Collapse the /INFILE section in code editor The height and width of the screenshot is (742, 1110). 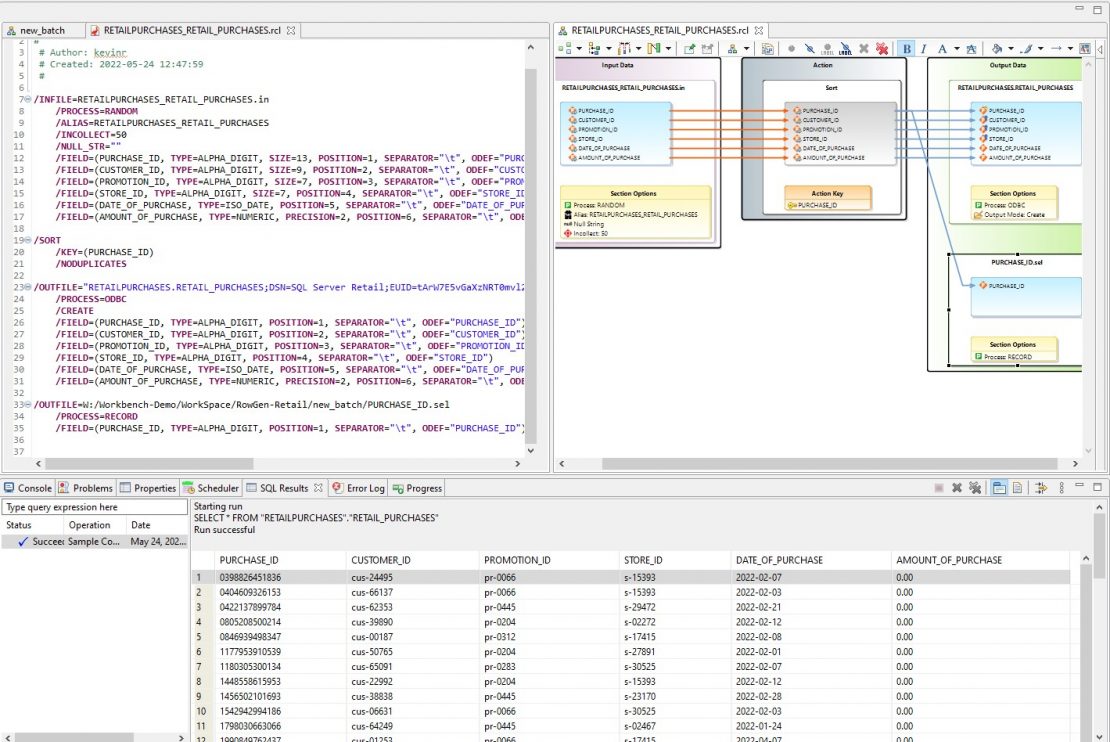click(x=27, y=100)
